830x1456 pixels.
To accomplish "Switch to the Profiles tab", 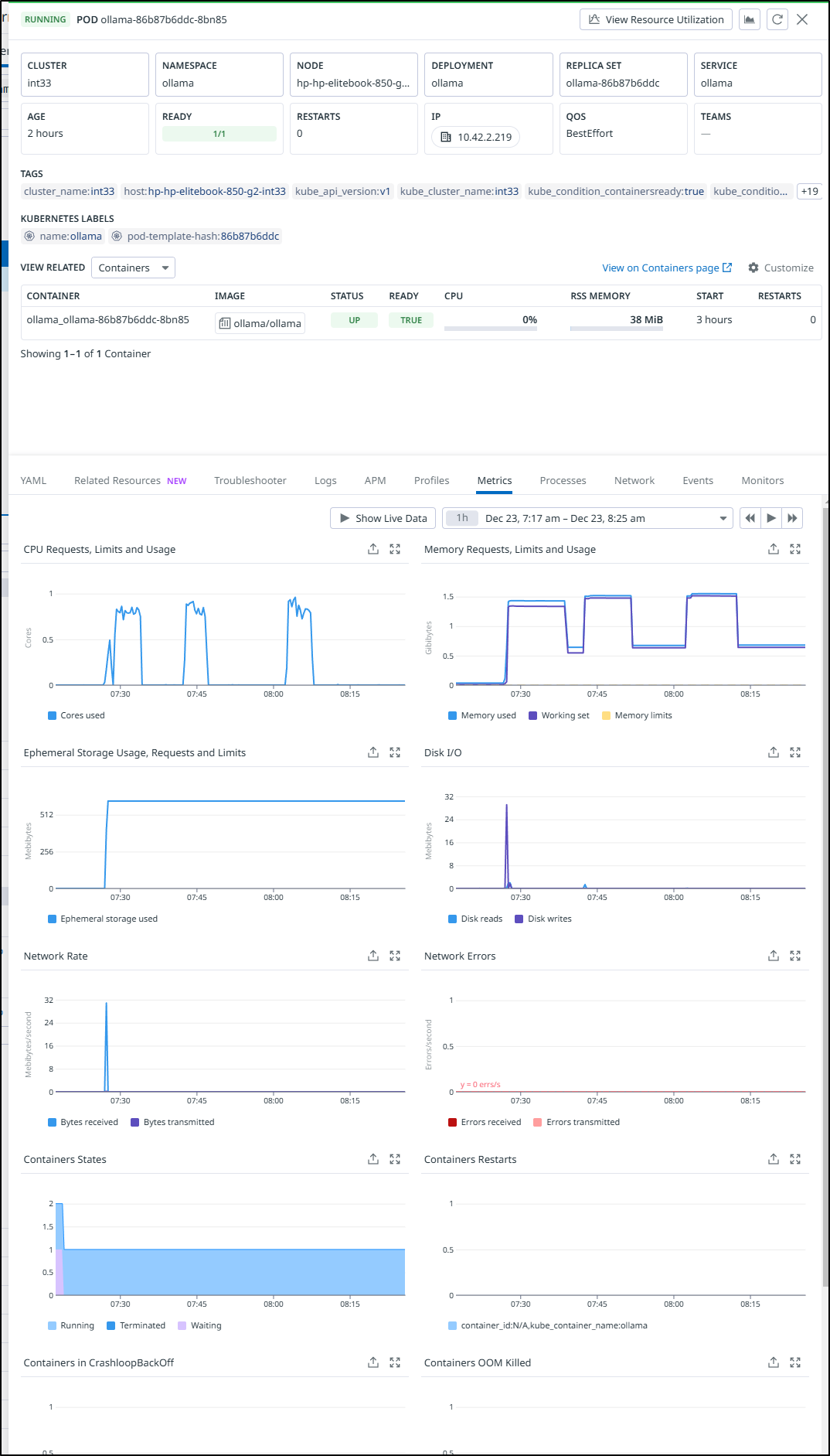I will coord(431,480).
